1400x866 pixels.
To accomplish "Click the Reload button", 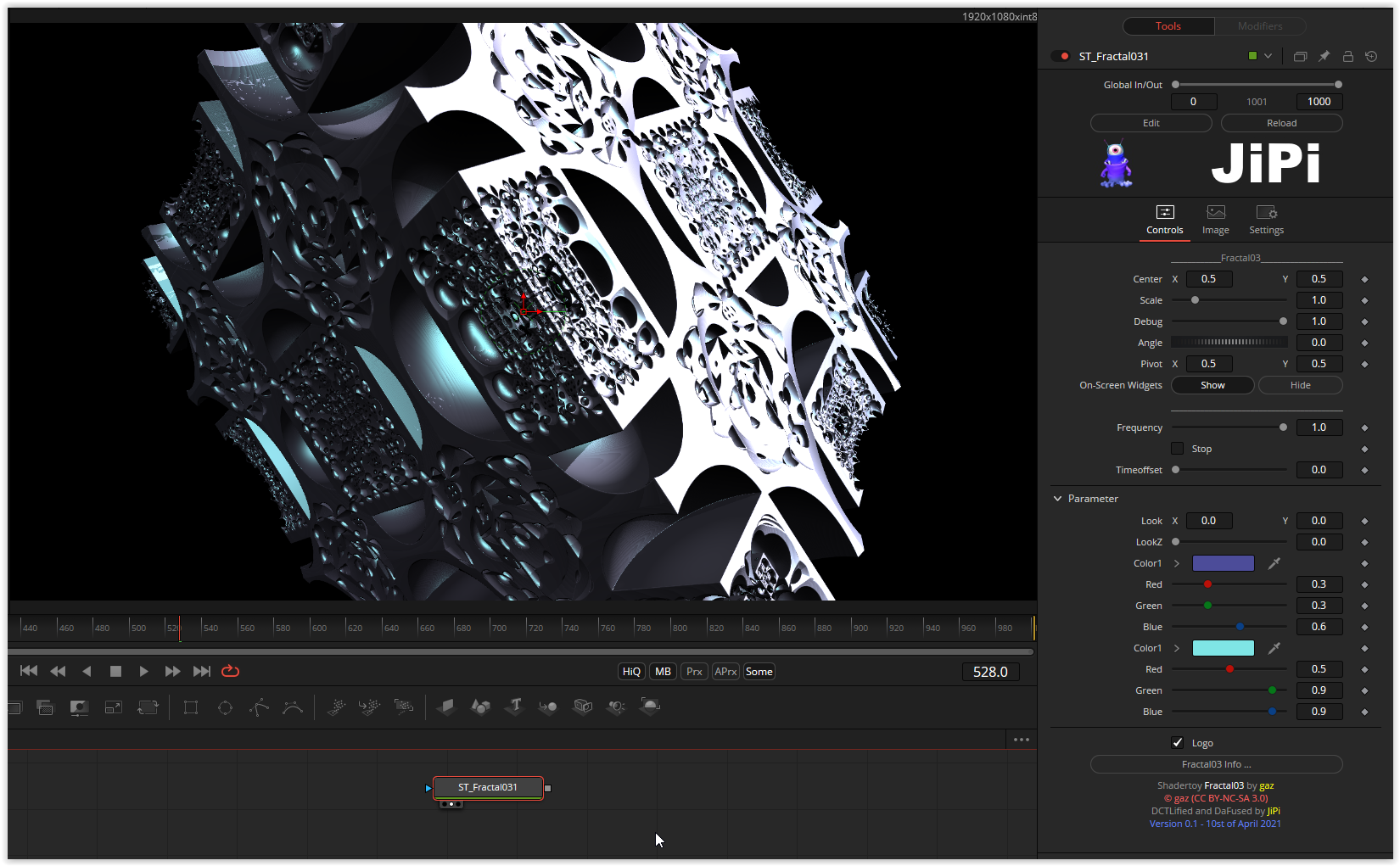I will tap(1282, 123).
